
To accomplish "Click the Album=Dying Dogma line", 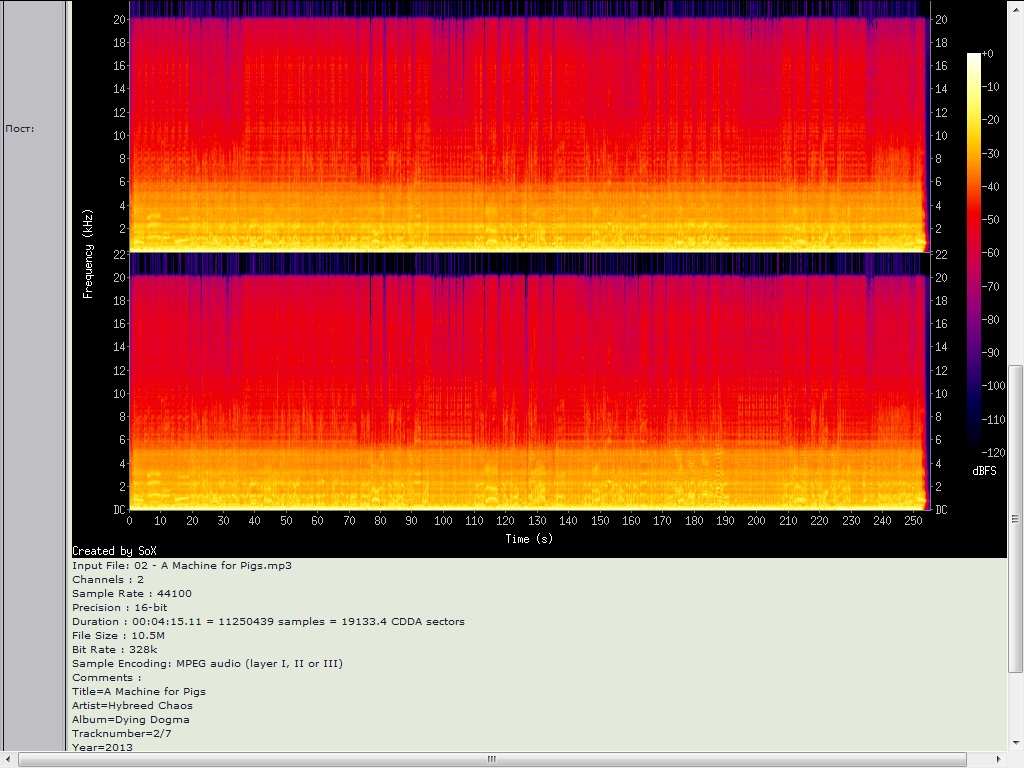I will (130, 720).
